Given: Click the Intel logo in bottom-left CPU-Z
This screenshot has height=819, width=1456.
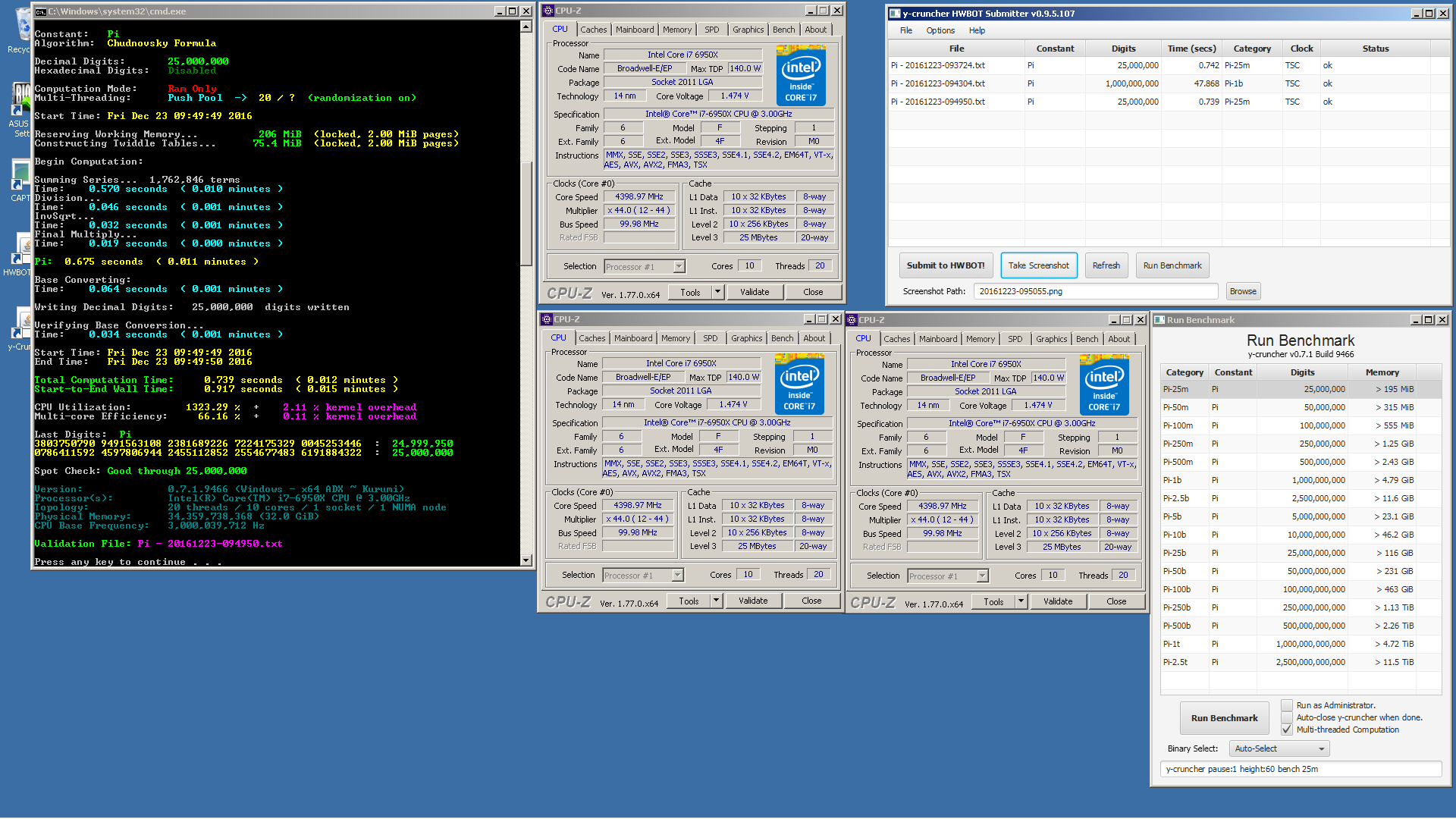Looking at the screenshot, I should (x=799, y=384).
